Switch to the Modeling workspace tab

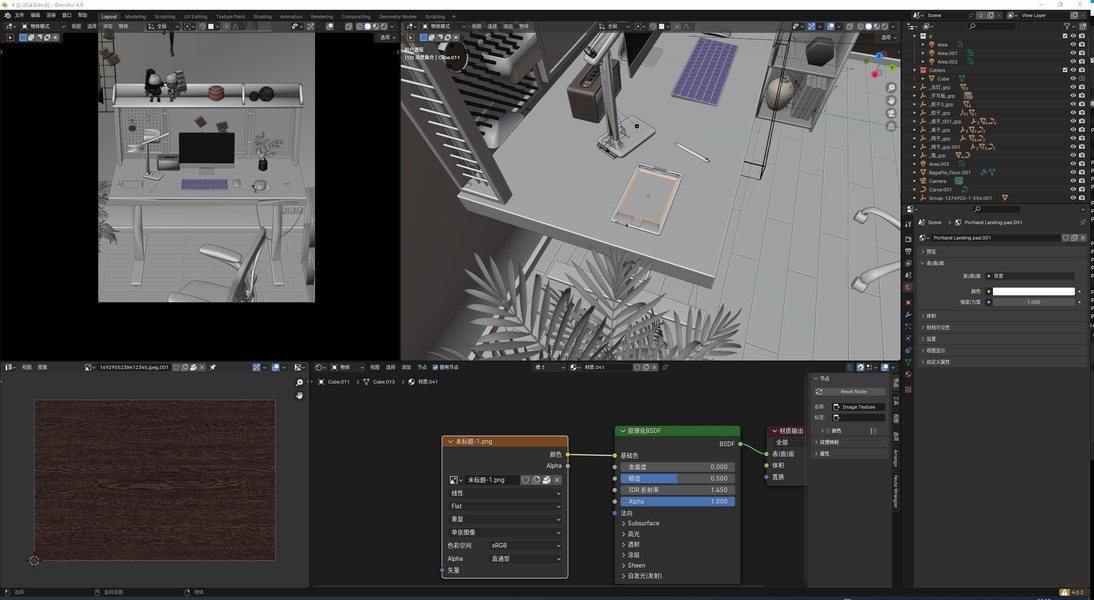(135, 16)
